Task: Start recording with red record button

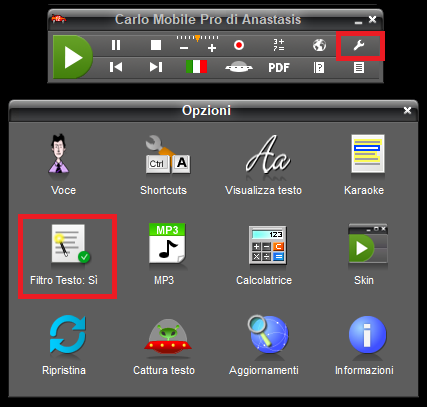Action: point(239,45)
